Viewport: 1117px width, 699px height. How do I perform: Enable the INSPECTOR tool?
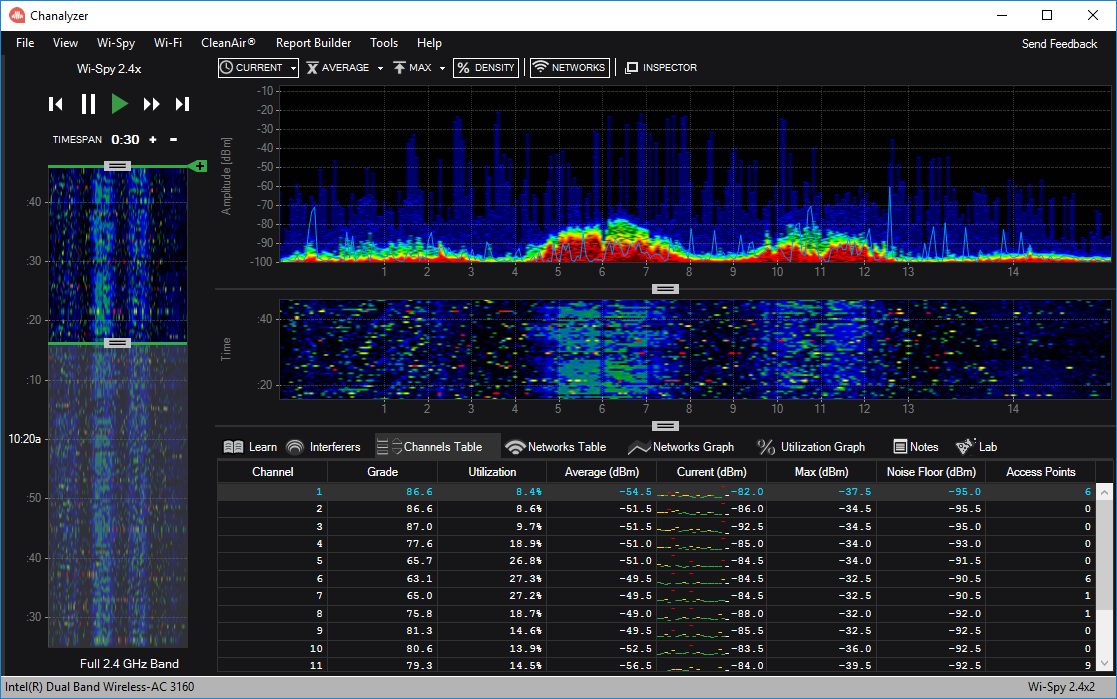pos(661,68)
